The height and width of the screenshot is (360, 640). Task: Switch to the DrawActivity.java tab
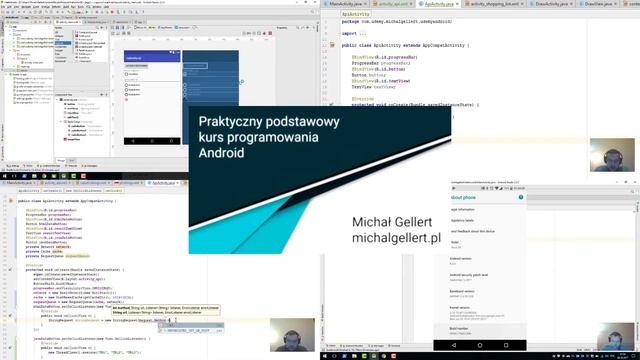click(x=551, y=4)
